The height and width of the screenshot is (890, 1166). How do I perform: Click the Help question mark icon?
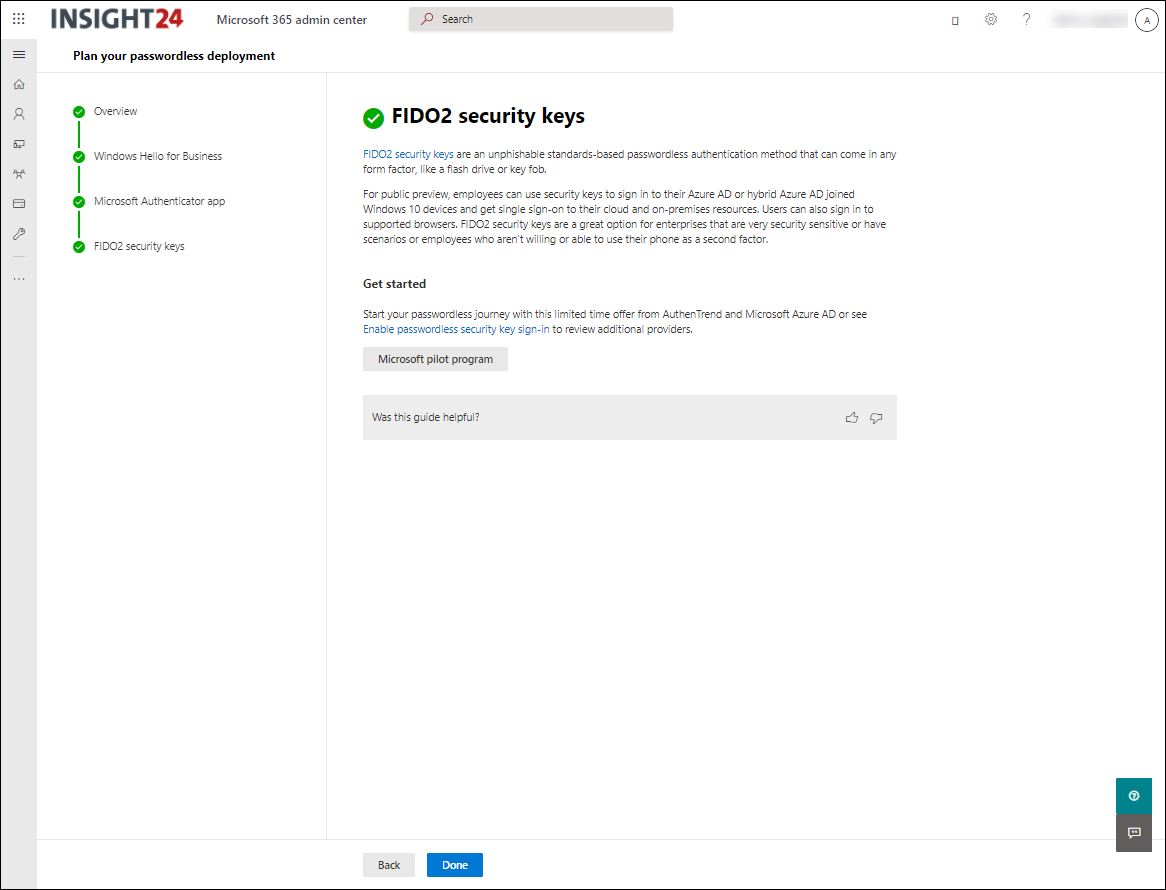[x=1026, y=19]
